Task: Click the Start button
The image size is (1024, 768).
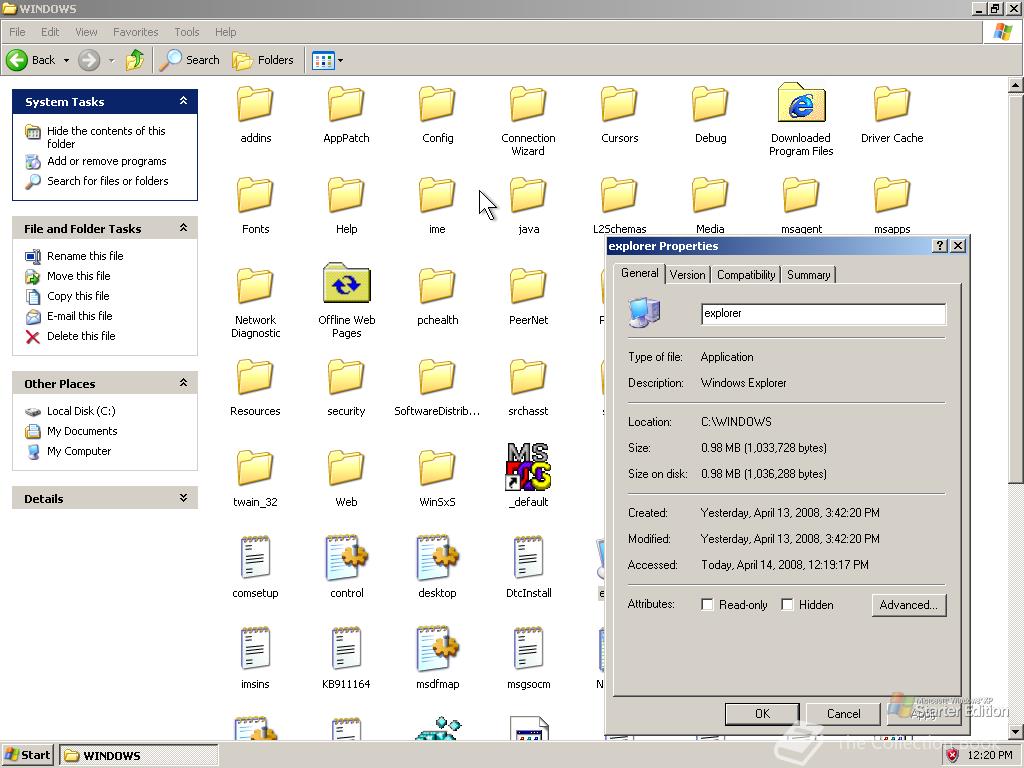Action: pyautogui.click(x=27, y=756)
